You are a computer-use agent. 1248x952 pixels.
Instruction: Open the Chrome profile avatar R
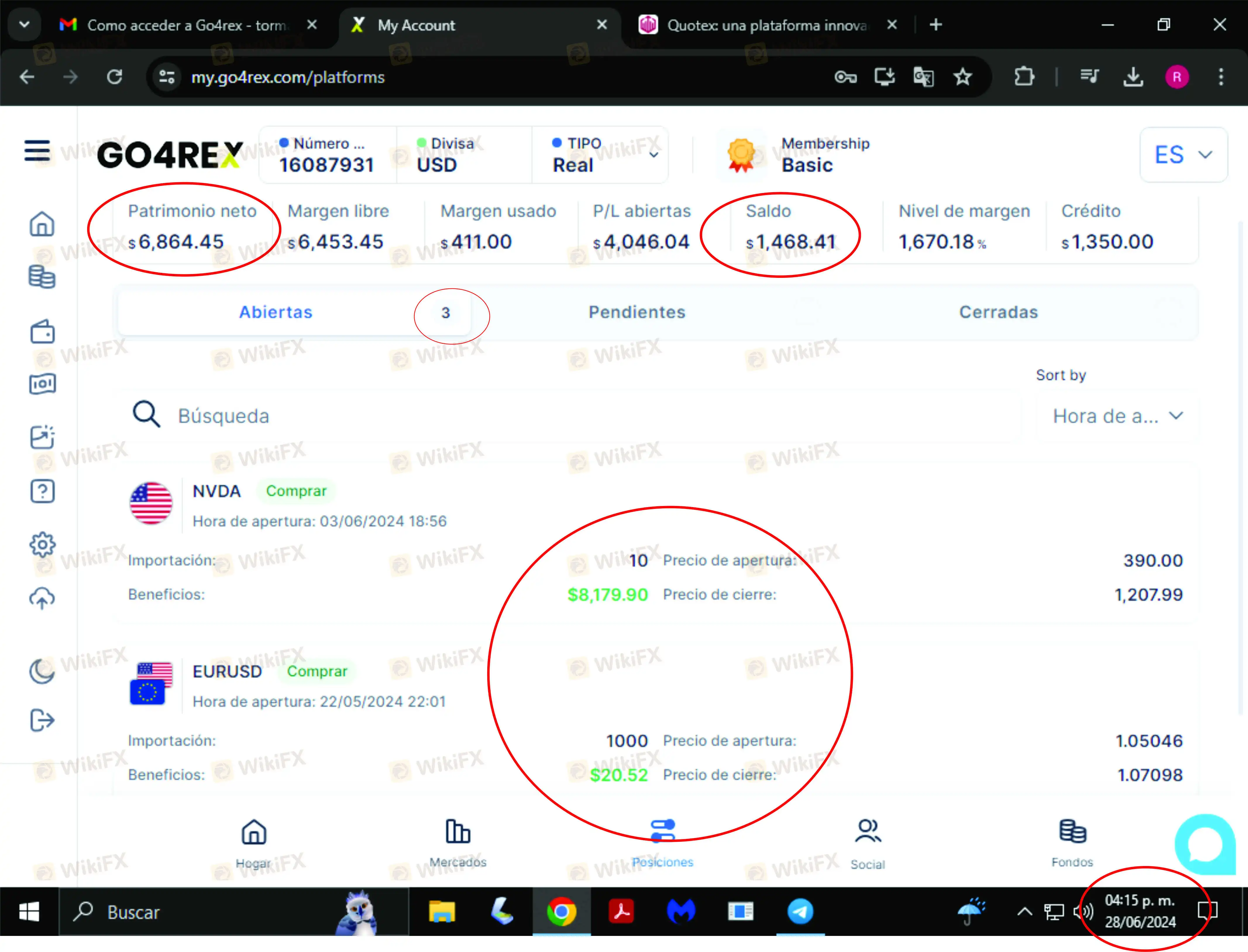click(x=1177, y=77)
